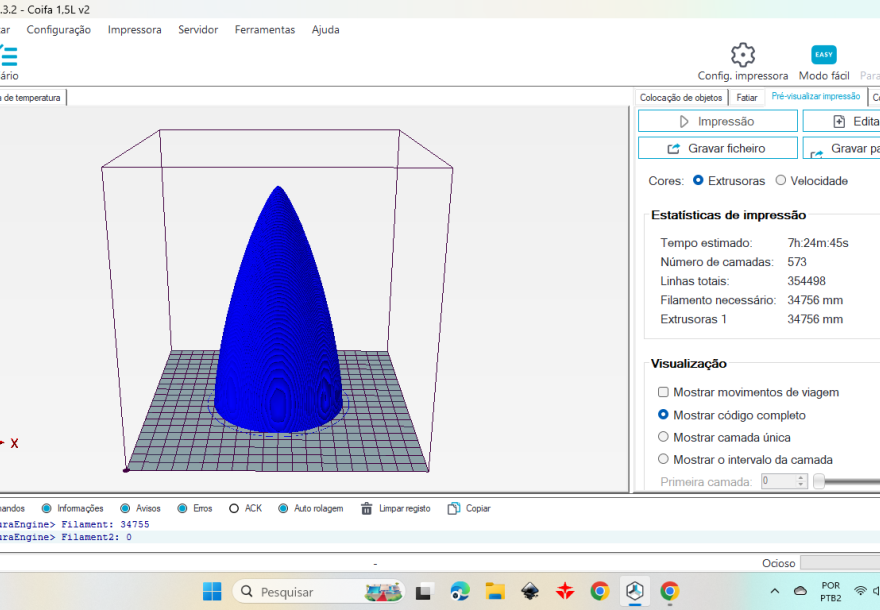Show hidden system tray icons

[774, 591]
